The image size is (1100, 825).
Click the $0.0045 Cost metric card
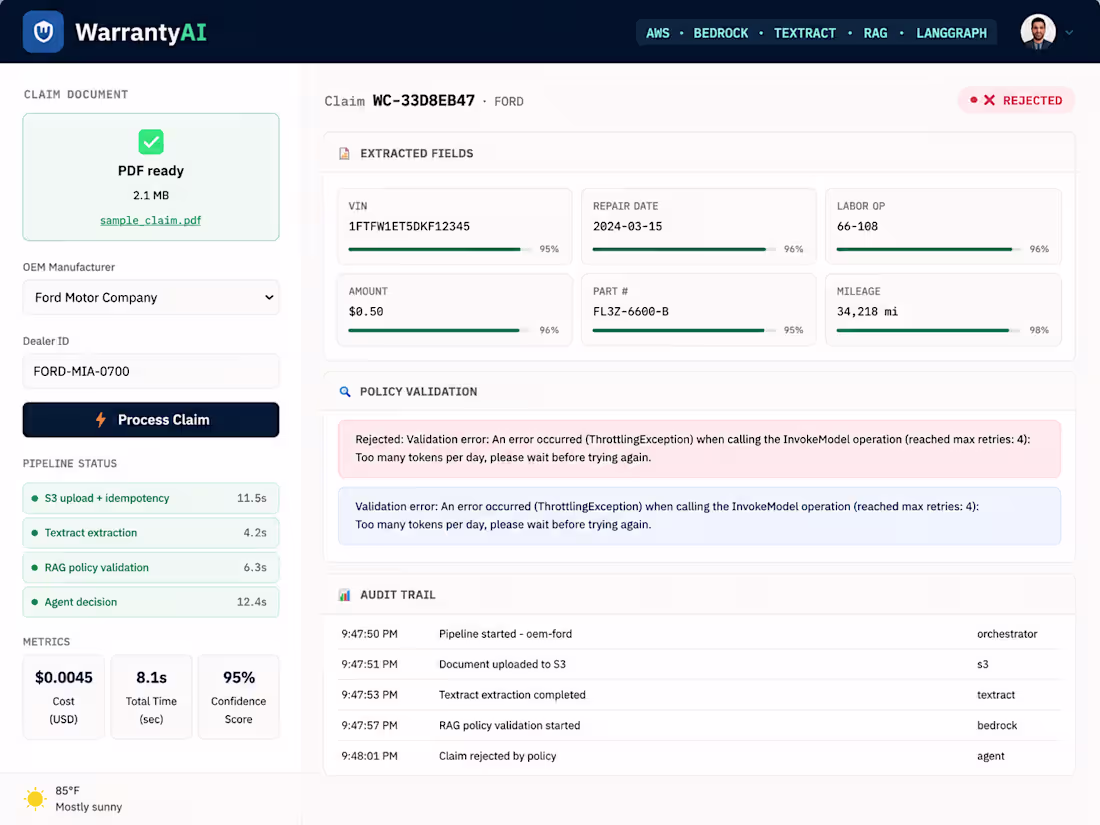64,697
